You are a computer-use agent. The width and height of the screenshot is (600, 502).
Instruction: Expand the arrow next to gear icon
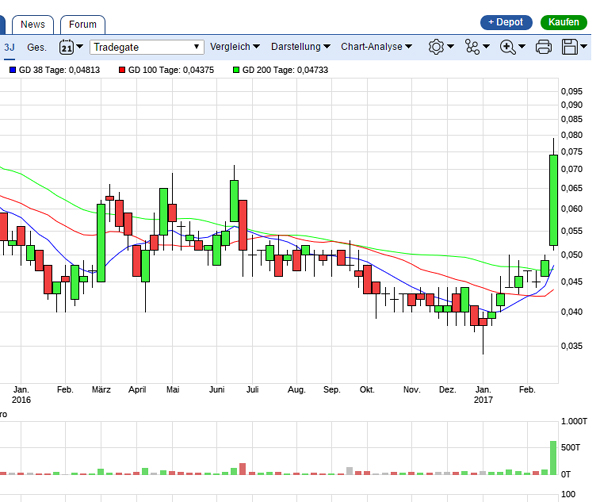pyautogui.click(x=450, y=47)
